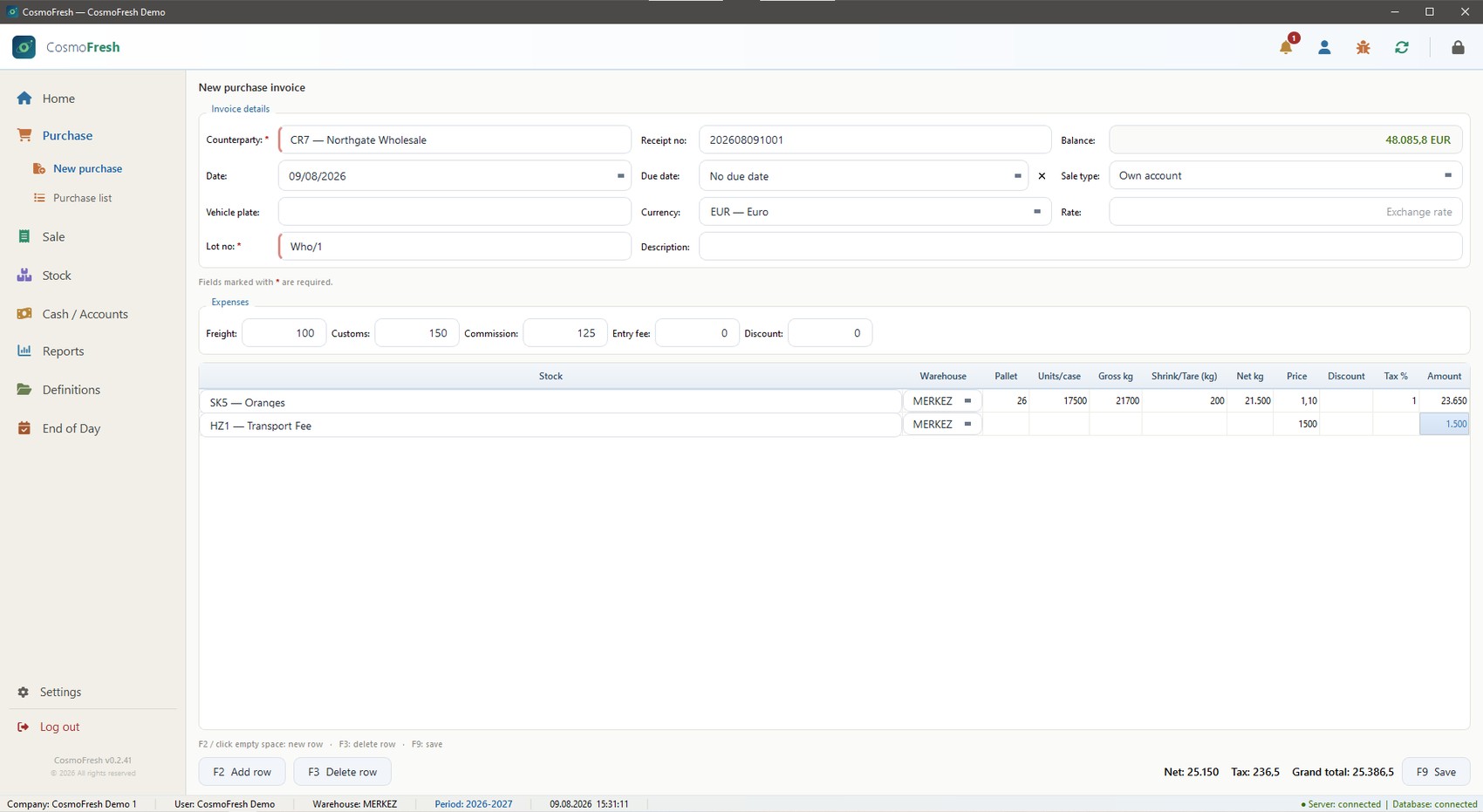Image resolution: width=1483 pixels, height=812 pixels.
Task: Click the Description input field
Action: pyautogui.click(x=1080, y=247)
